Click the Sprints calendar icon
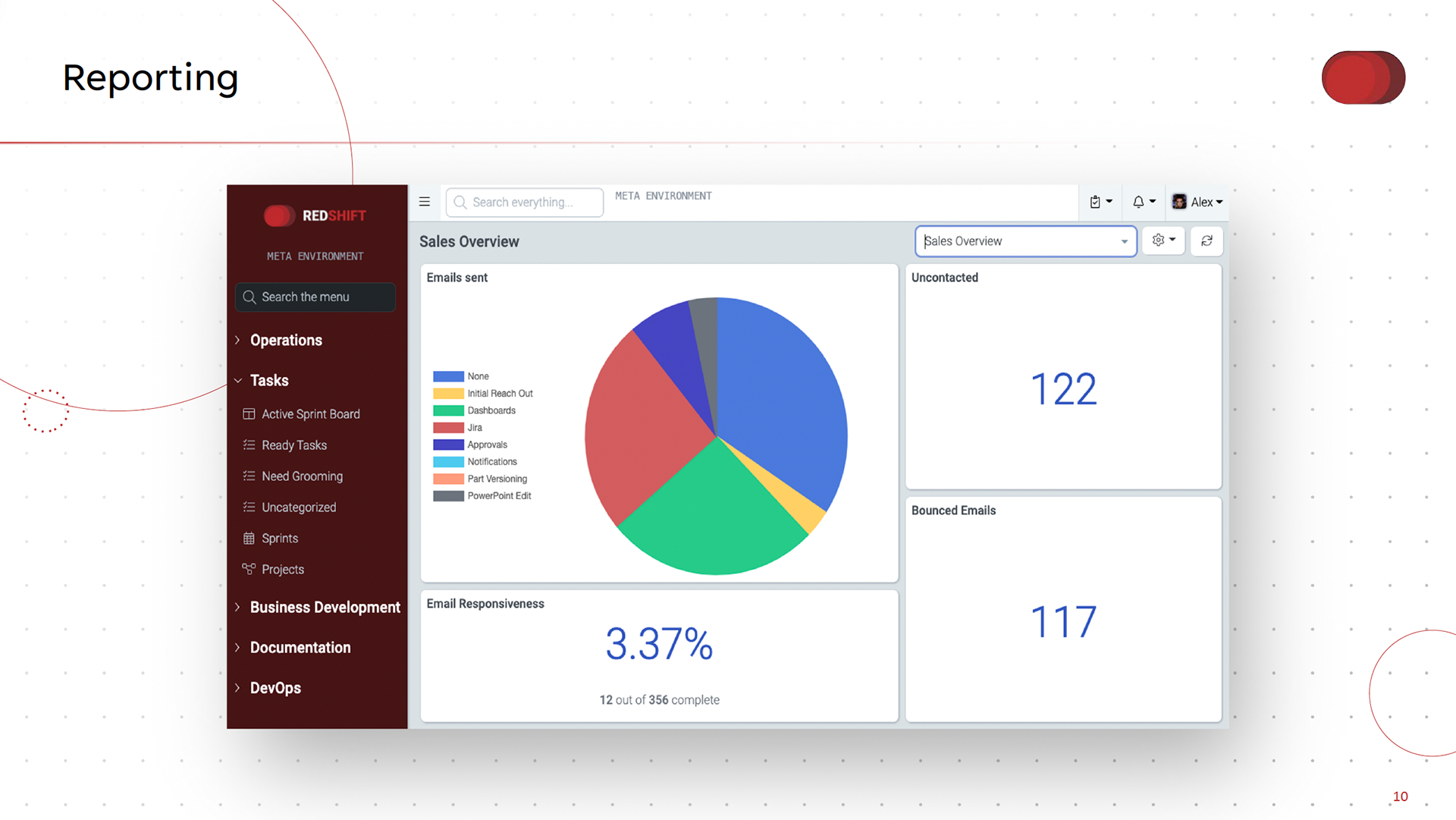Screen dimensions: 1456x820 click(249, 539)
